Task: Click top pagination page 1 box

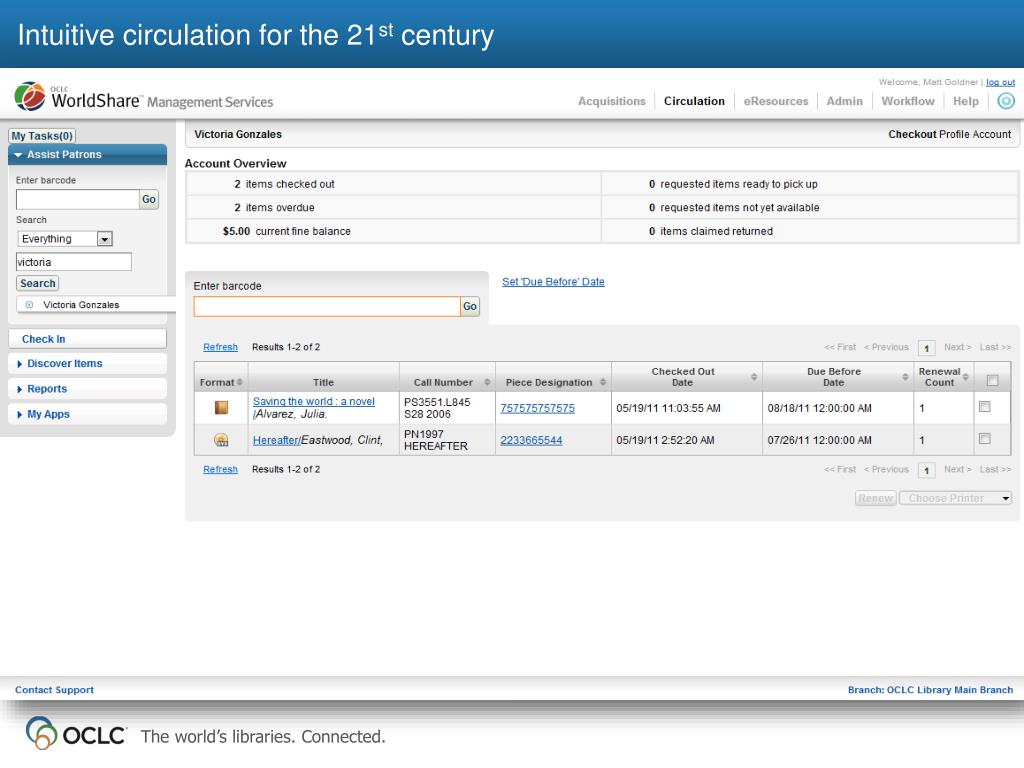Action: click(926, 347)
